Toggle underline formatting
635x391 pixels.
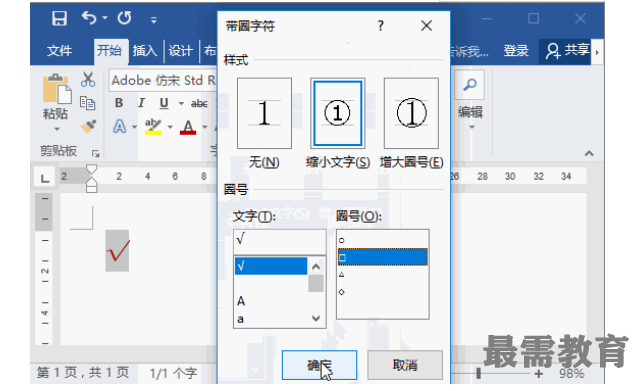164,103
